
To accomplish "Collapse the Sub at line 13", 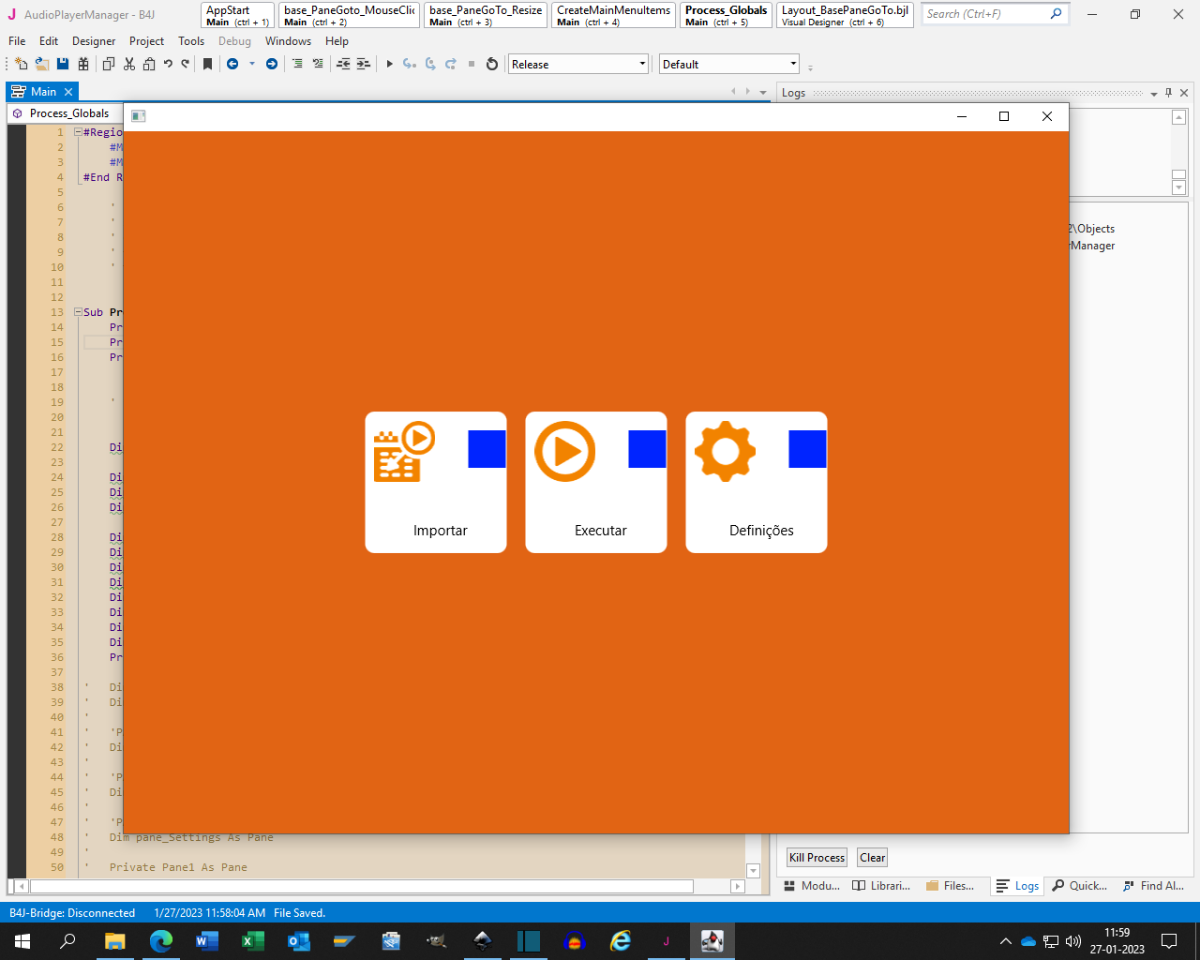I will tap(78, 312).
